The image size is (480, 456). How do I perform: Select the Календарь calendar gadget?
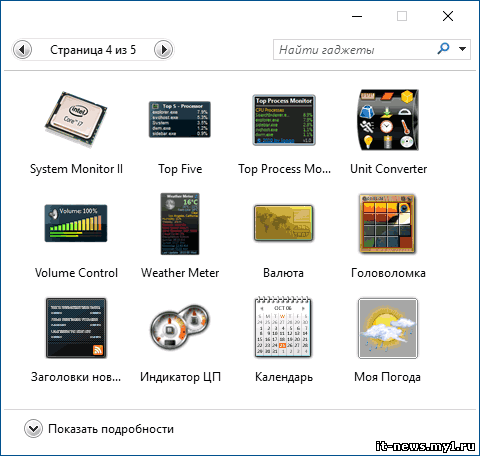point(283,327)
